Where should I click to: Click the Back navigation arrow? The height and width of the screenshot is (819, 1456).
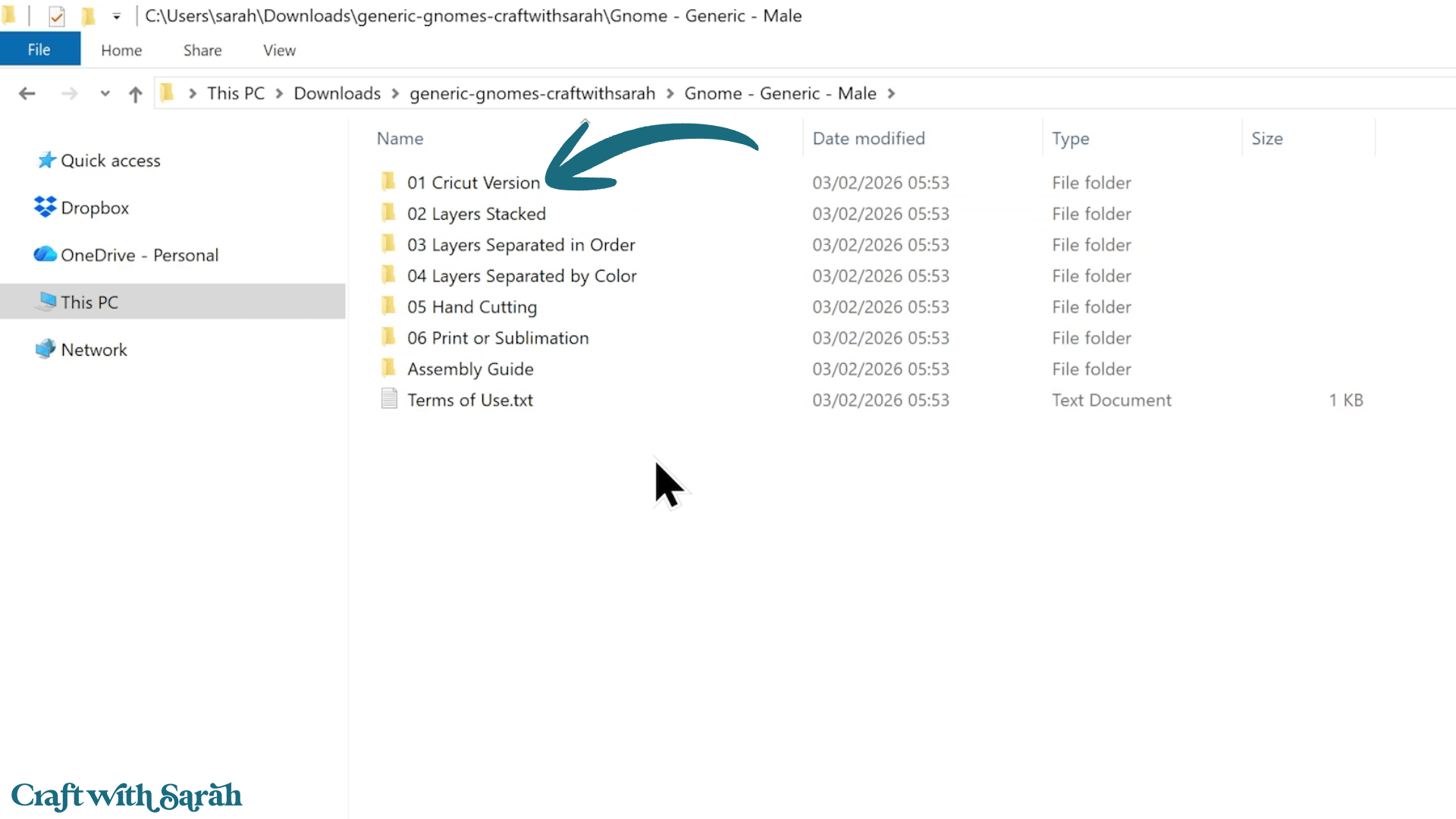27,93
